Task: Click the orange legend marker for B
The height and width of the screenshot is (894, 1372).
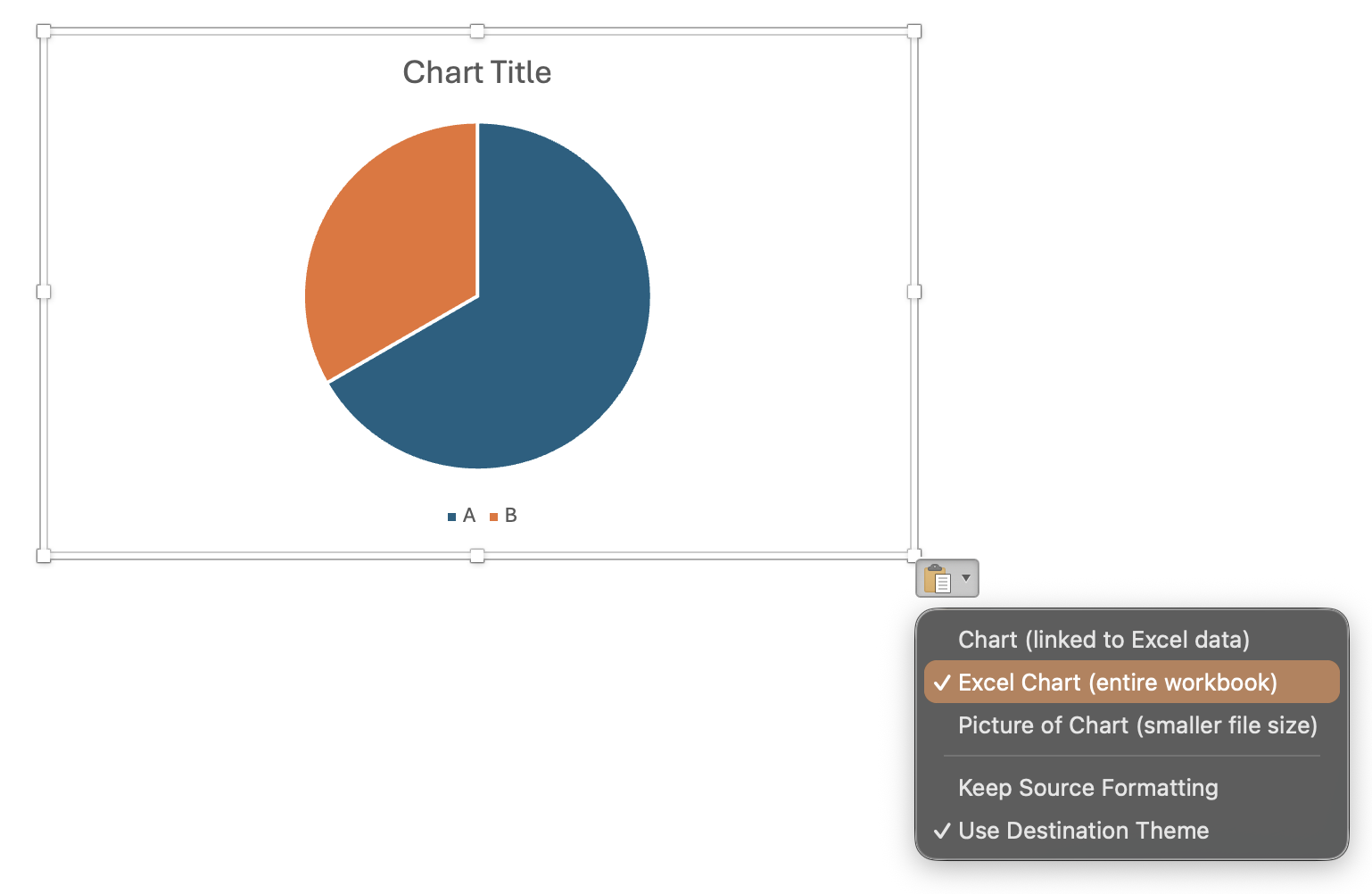Action: 493,517
